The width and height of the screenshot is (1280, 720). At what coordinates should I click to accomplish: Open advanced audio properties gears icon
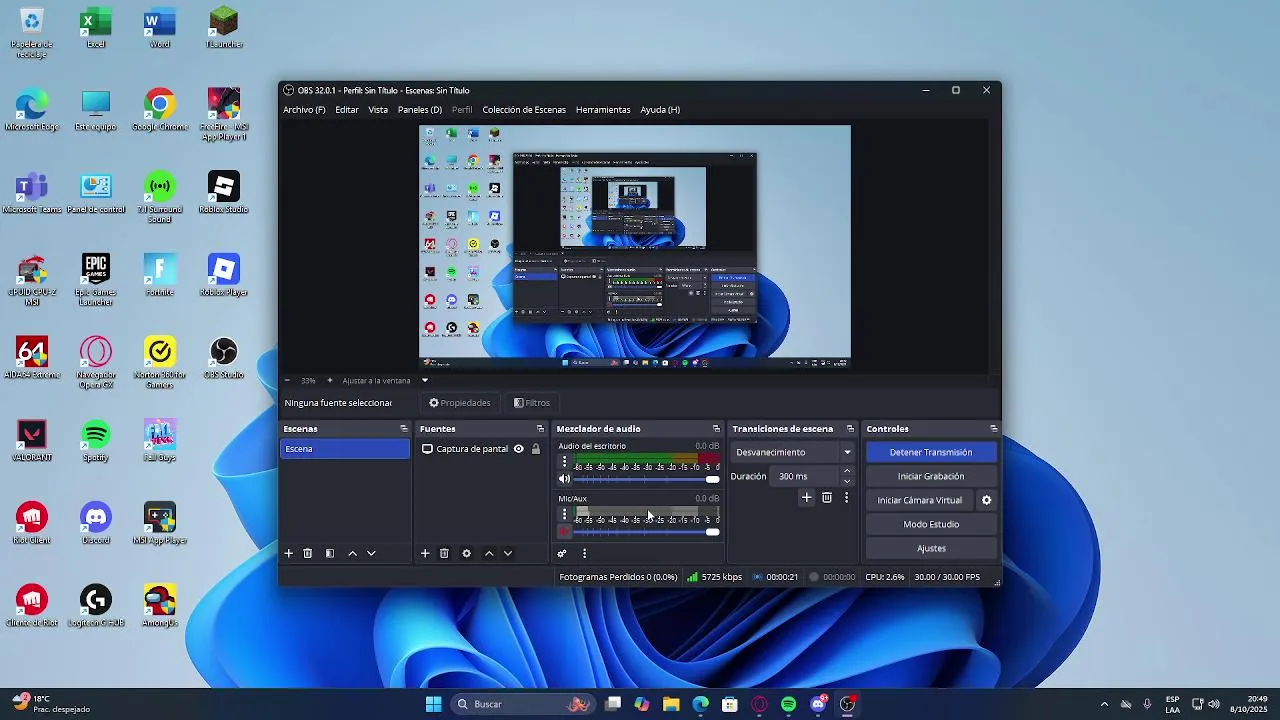pos(562,553)
